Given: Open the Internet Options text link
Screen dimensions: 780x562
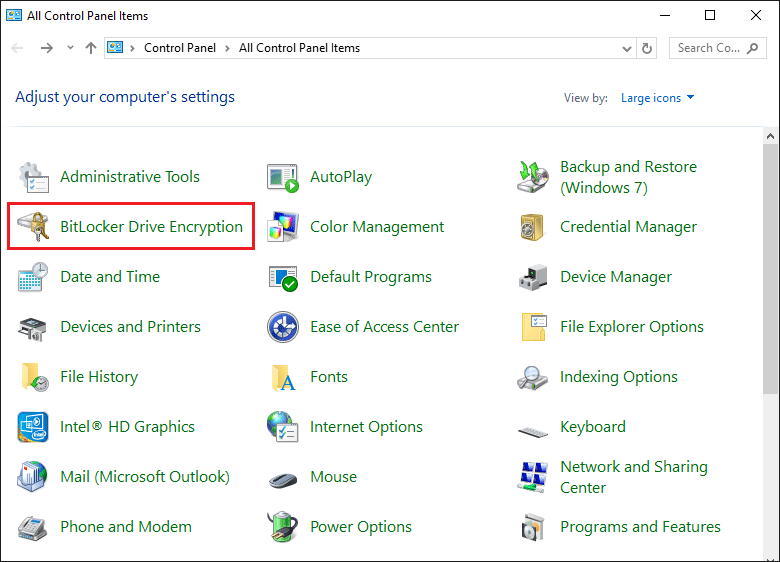Looking at the screenshot, I should coord(366,427).
